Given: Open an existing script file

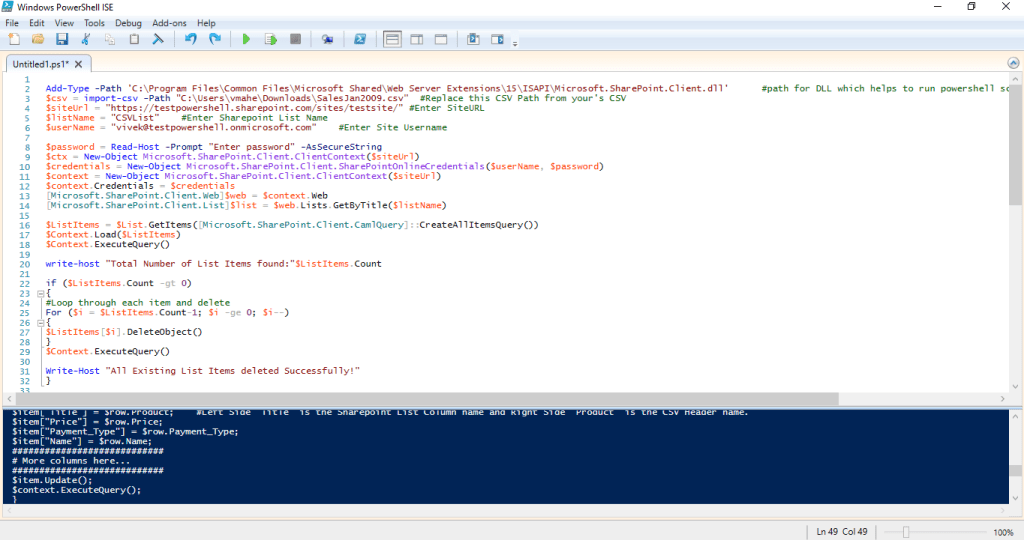Looking at the screenshot, I should coord(38,39).
